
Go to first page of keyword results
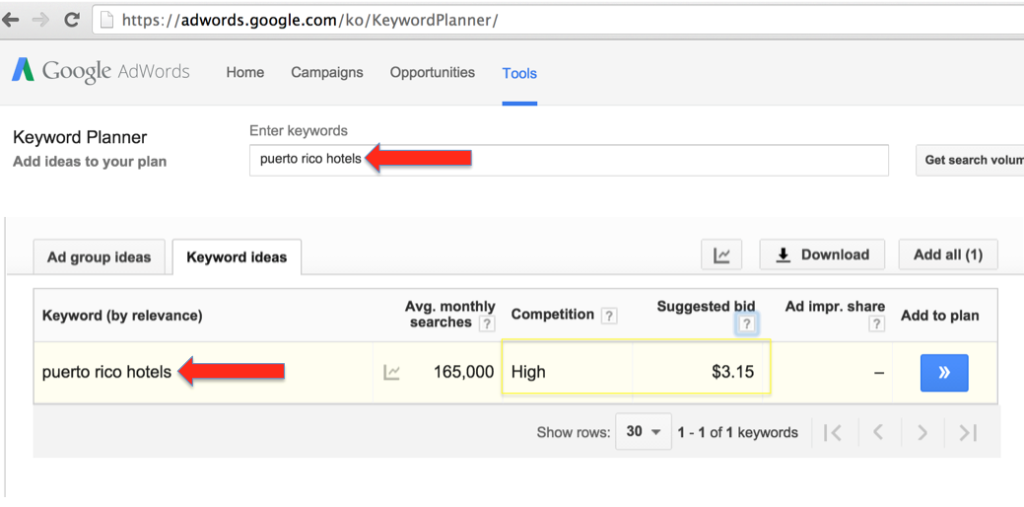pos(833,433)
